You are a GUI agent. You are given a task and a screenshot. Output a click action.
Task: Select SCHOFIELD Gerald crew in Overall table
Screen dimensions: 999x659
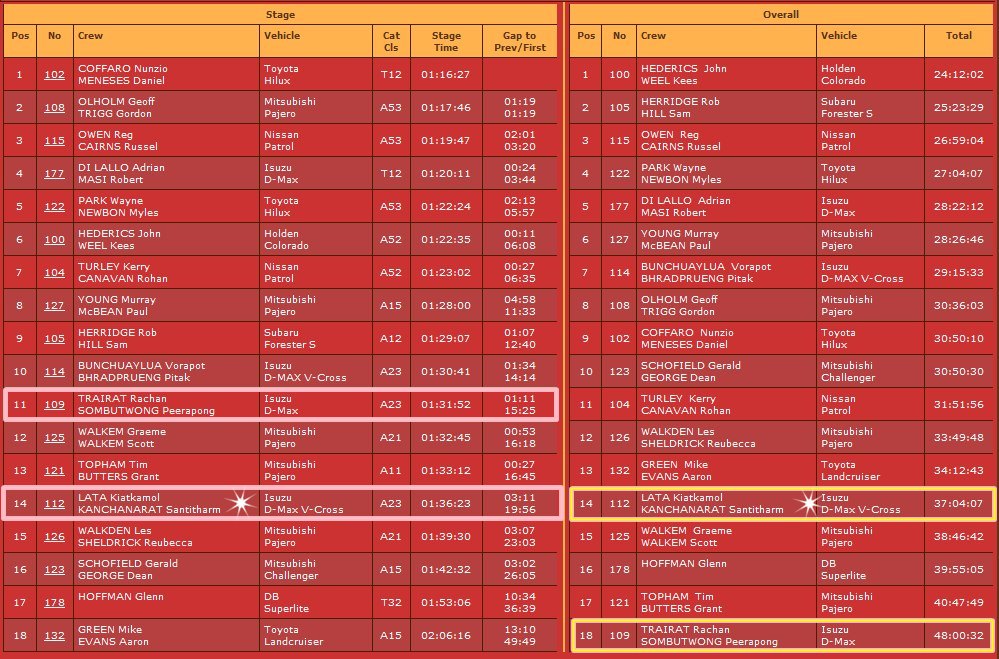tap(691, 372)
